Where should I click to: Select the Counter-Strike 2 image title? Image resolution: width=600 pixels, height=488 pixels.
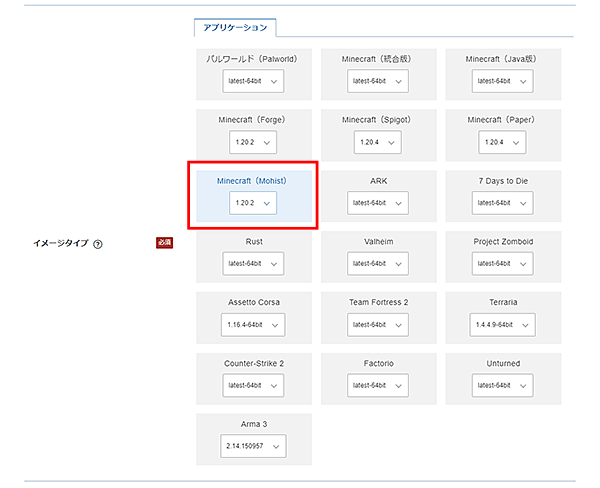(254, 363)
